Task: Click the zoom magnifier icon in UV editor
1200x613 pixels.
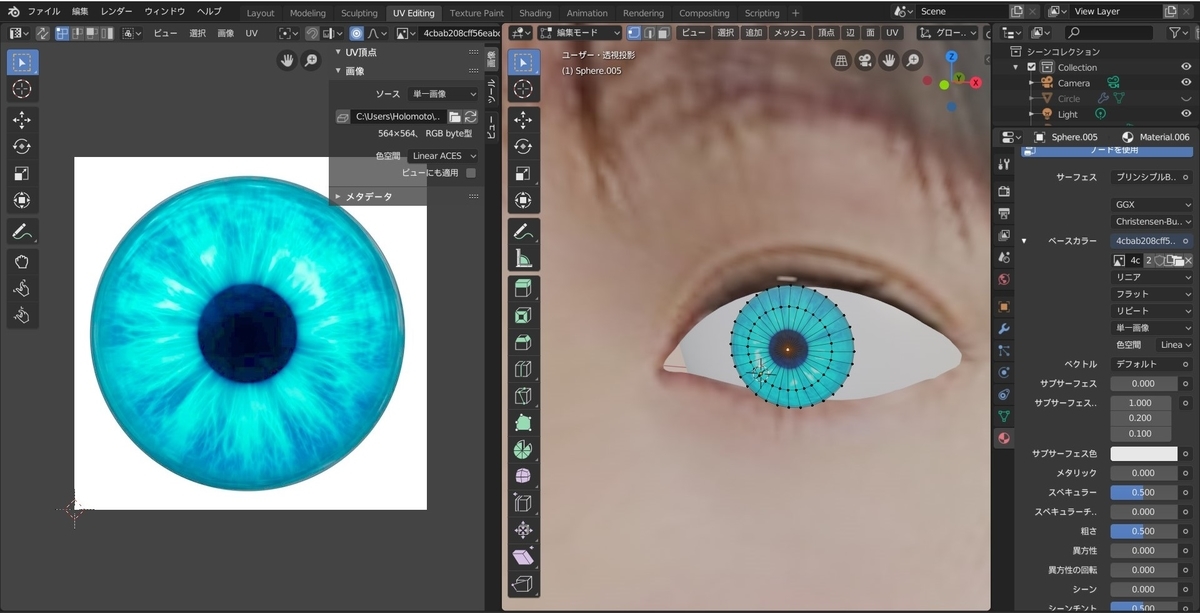Action: click(x=312, y=60)
